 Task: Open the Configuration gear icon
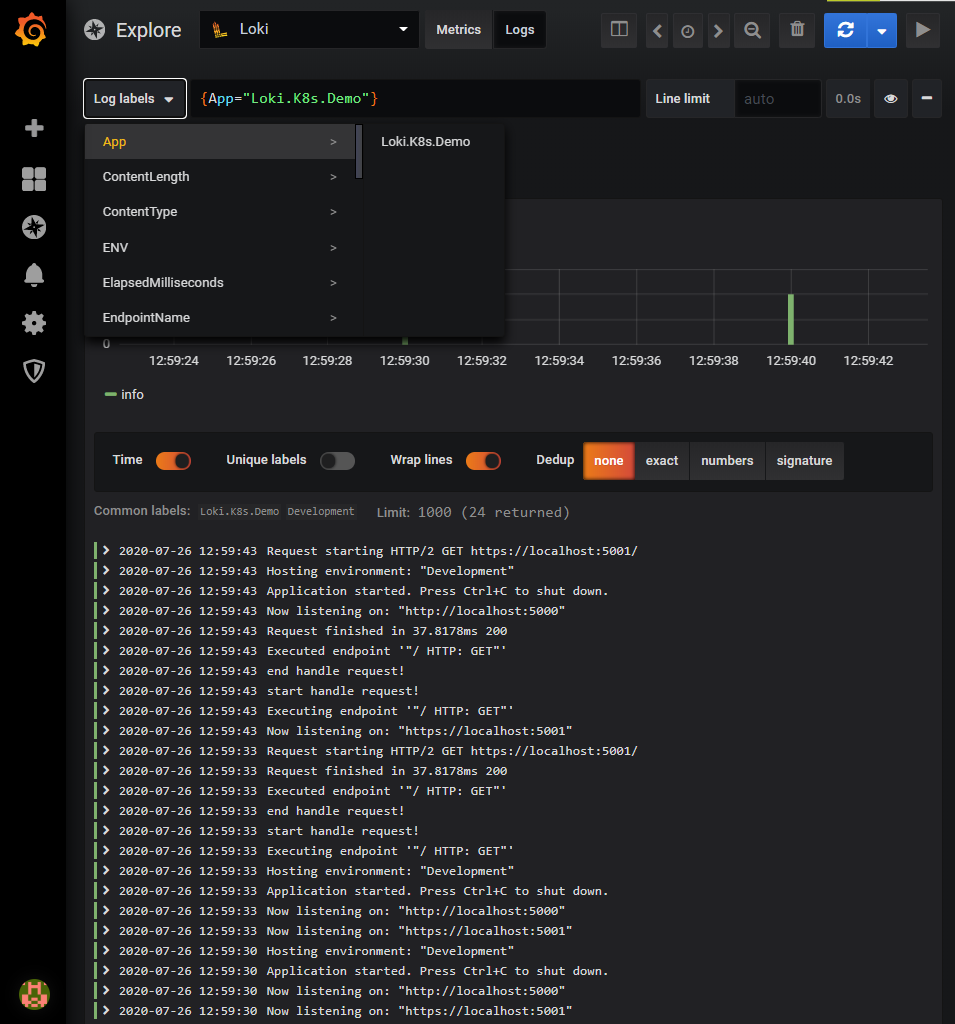click(x=34, y=323)
